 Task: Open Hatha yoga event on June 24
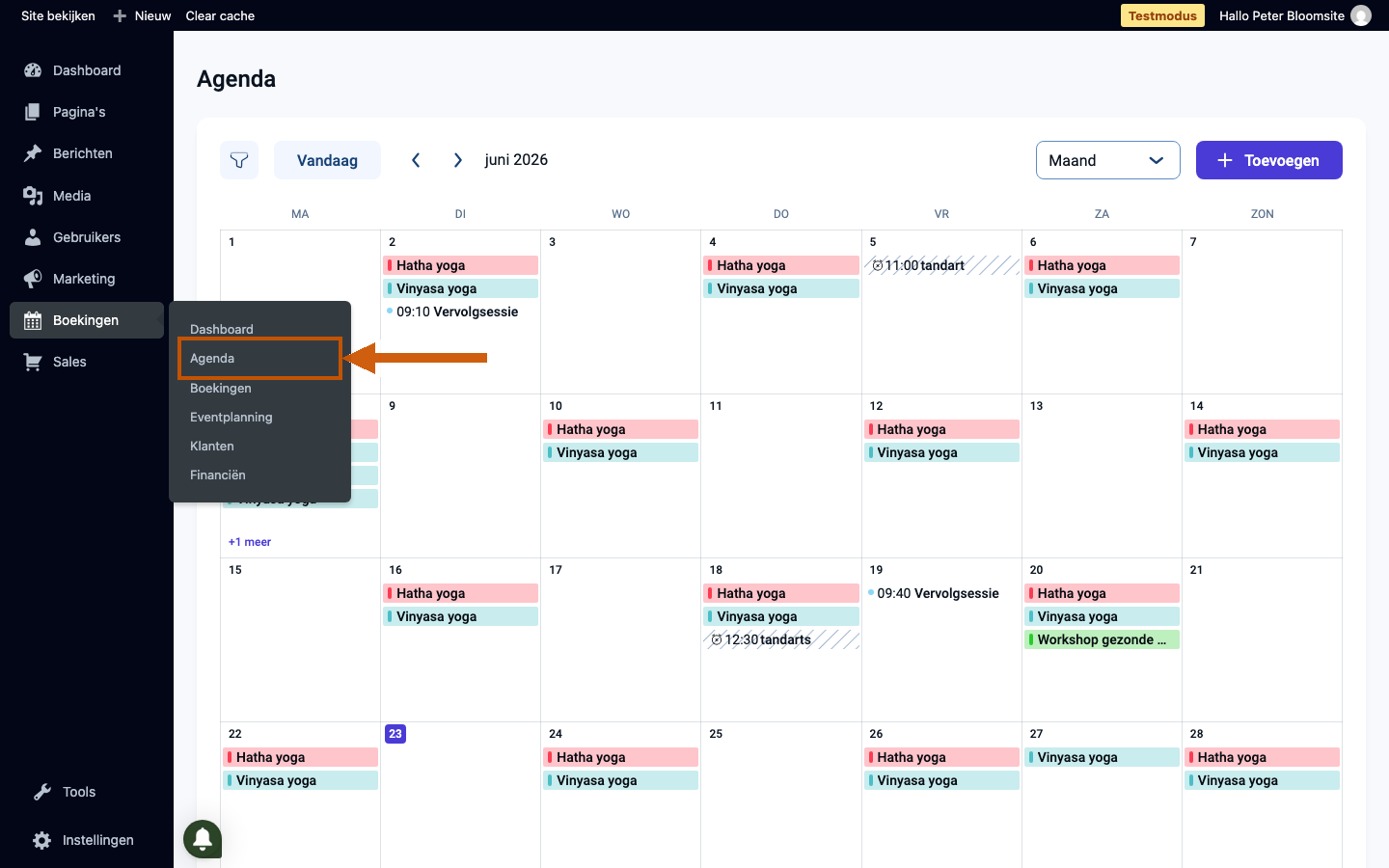[621, 757]
